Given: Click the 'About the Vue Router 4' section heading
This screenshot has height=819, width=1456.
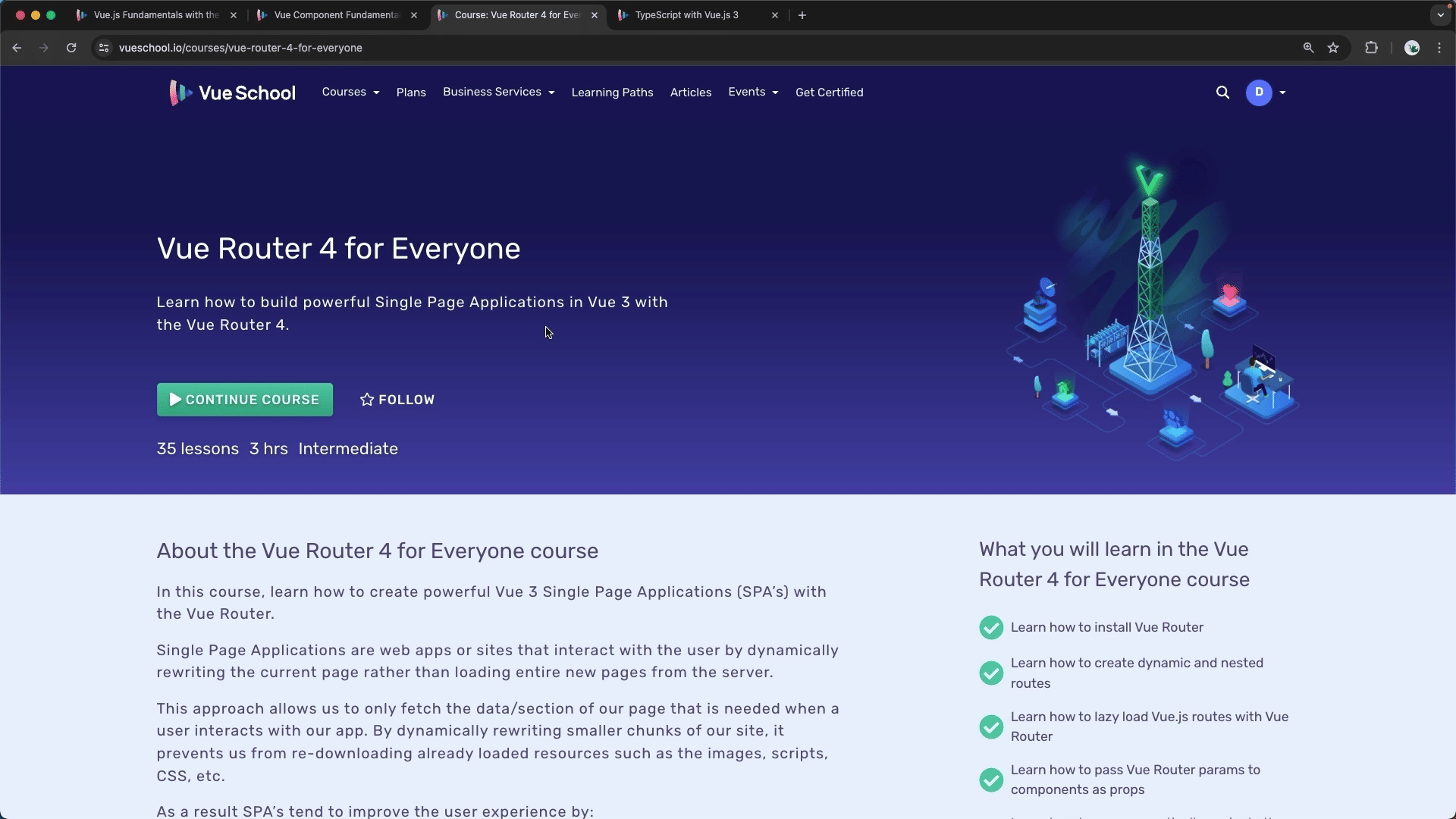Looking at the screenshot, I should [x=377, y=551].
